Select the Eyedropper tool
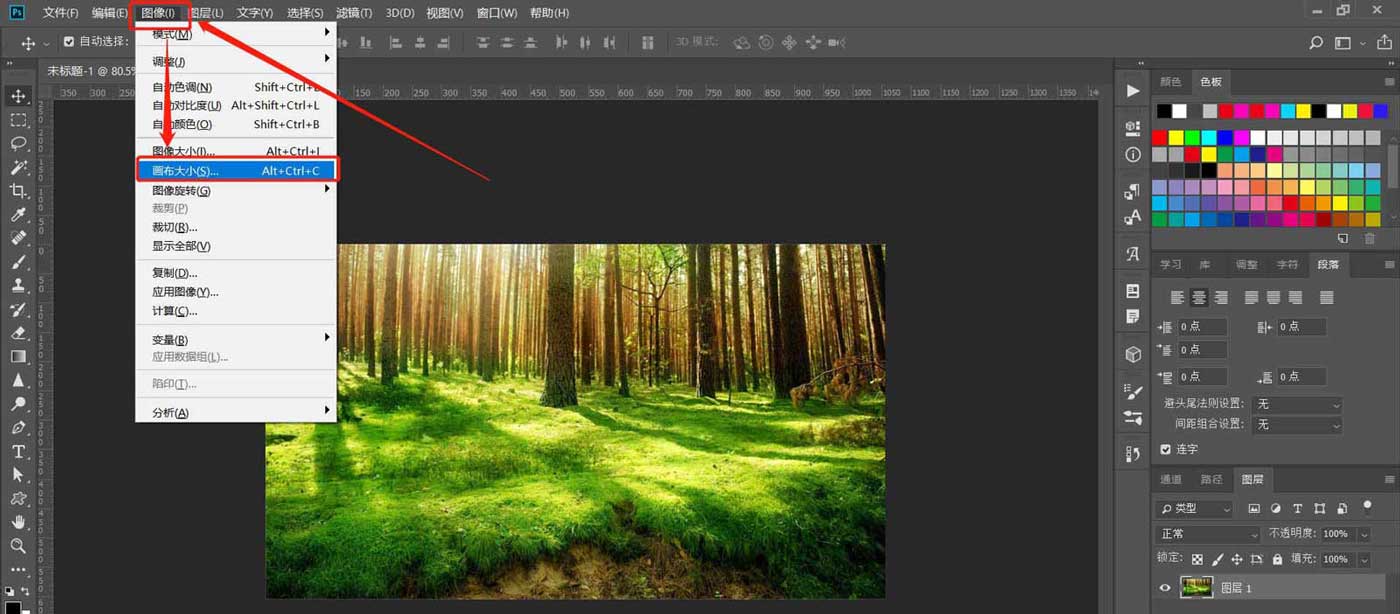This screenshot has width=1400, height=614. (18, 215)
